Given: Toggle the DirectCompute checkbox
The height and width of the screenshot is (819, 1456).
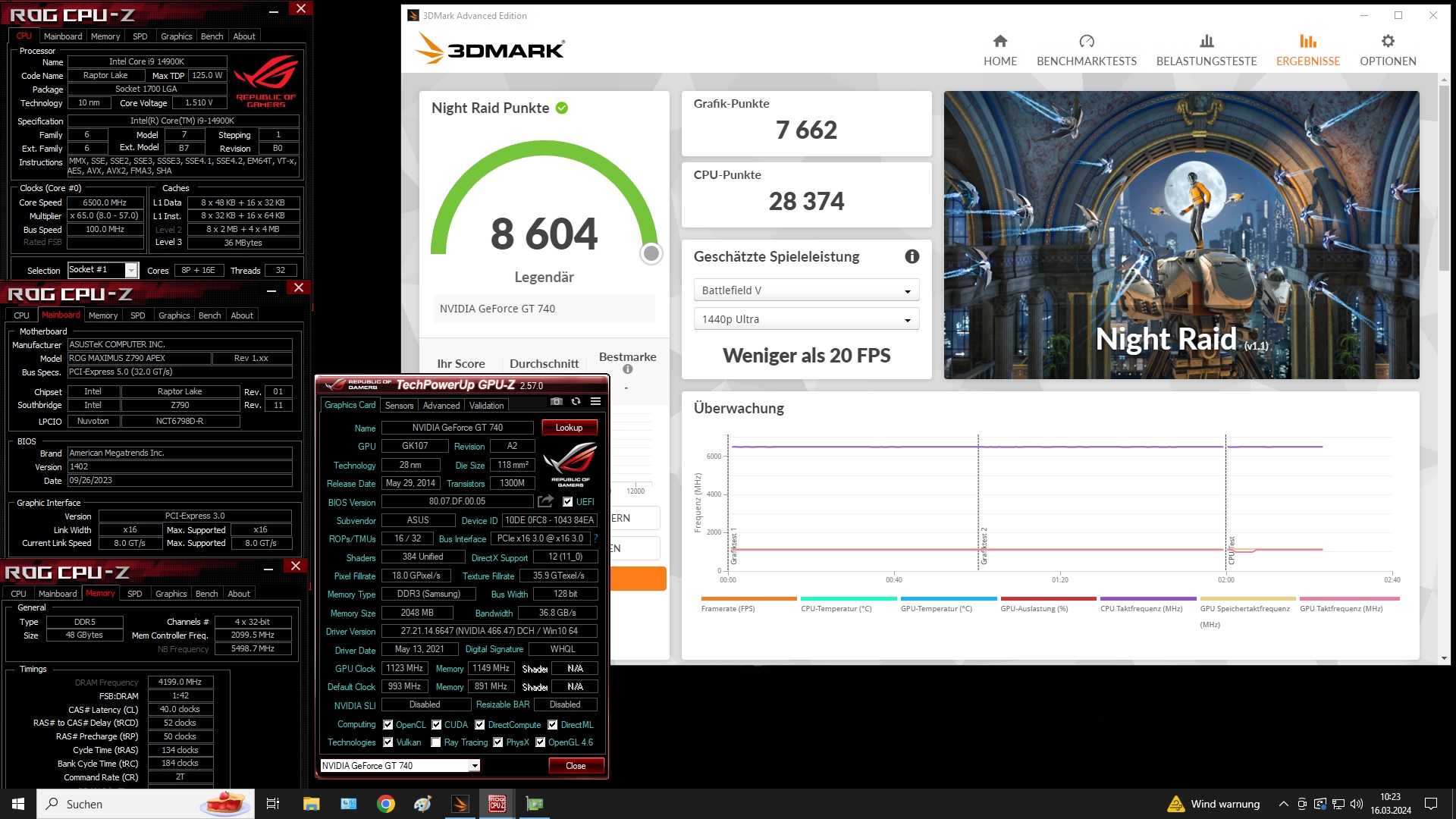Looking at the screenshot, I should [x=479, y=724].
